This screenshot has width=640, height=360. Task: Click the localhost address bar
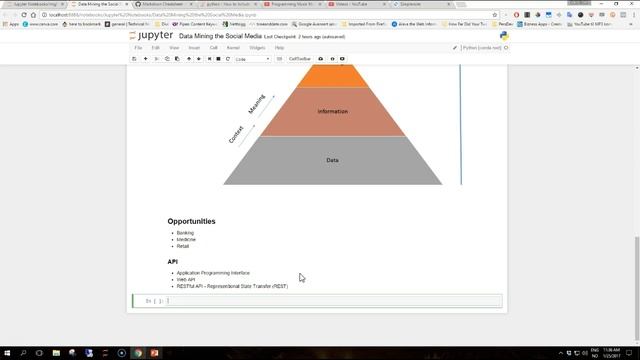click(269, 15)
